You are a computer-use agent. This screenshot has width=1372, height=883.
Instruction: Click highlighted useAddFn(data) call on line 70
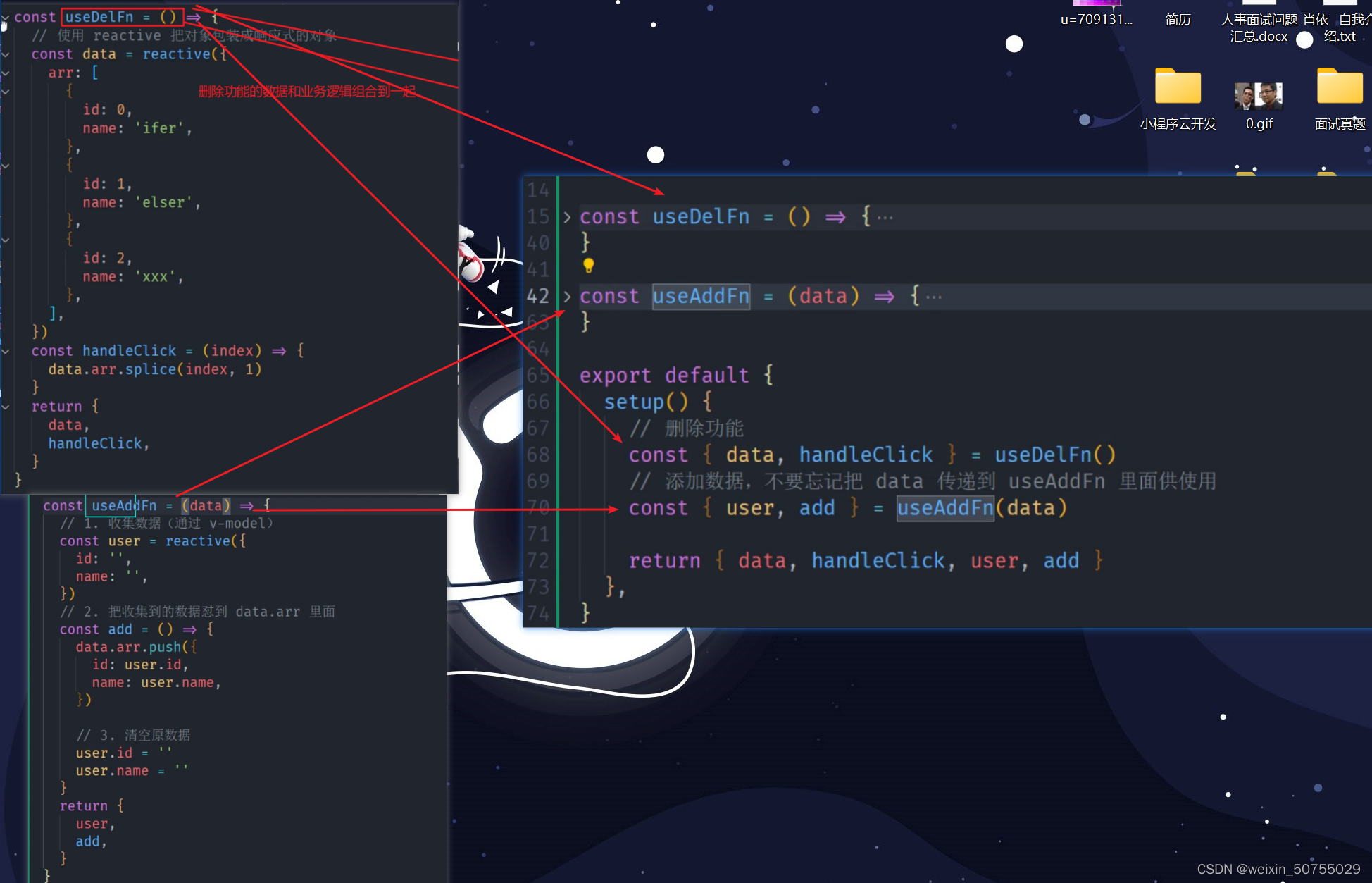[x=944, y=508]
